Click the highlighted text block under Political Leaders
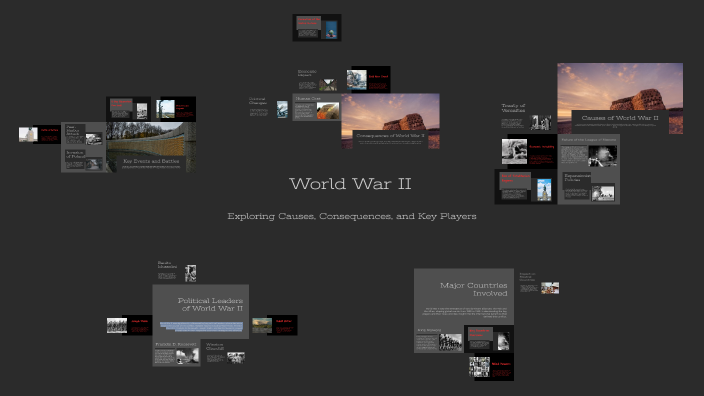The width and height of the screenshot is (704, 396). [201, 326]
